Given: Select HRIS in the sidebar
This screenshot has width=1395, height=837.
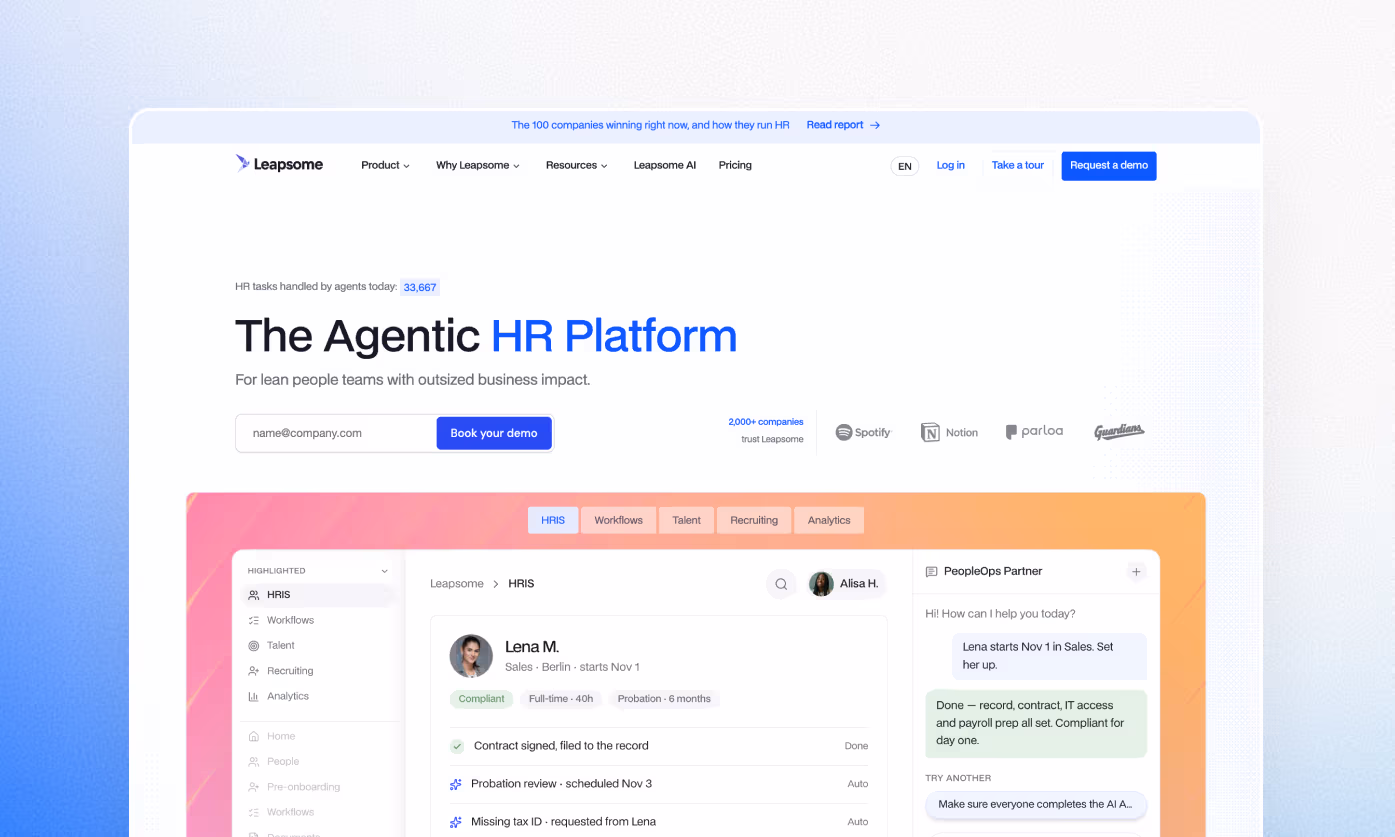Looking at the screenshot, I should [x=319, y=595].
